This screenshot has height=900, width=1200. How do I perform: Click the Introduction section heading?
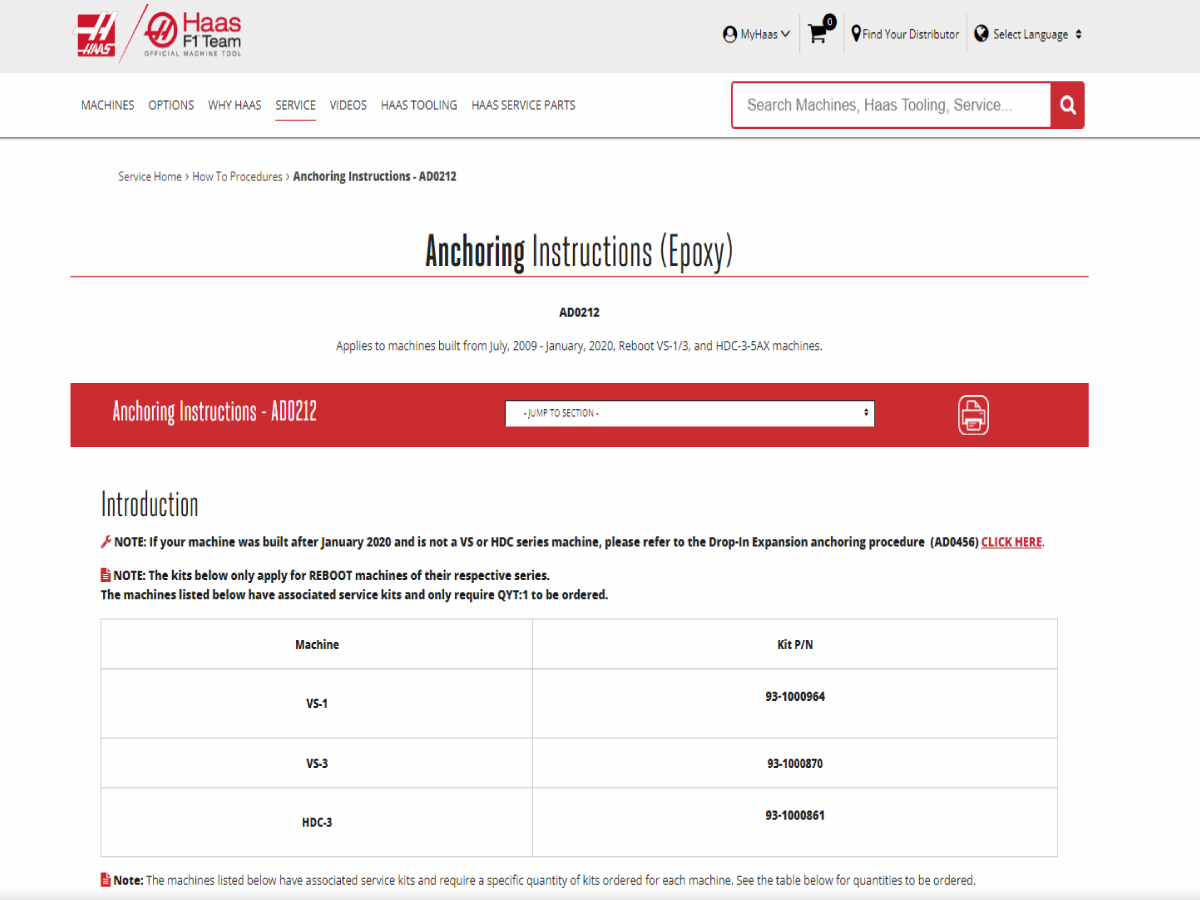(x=150, y=504)
